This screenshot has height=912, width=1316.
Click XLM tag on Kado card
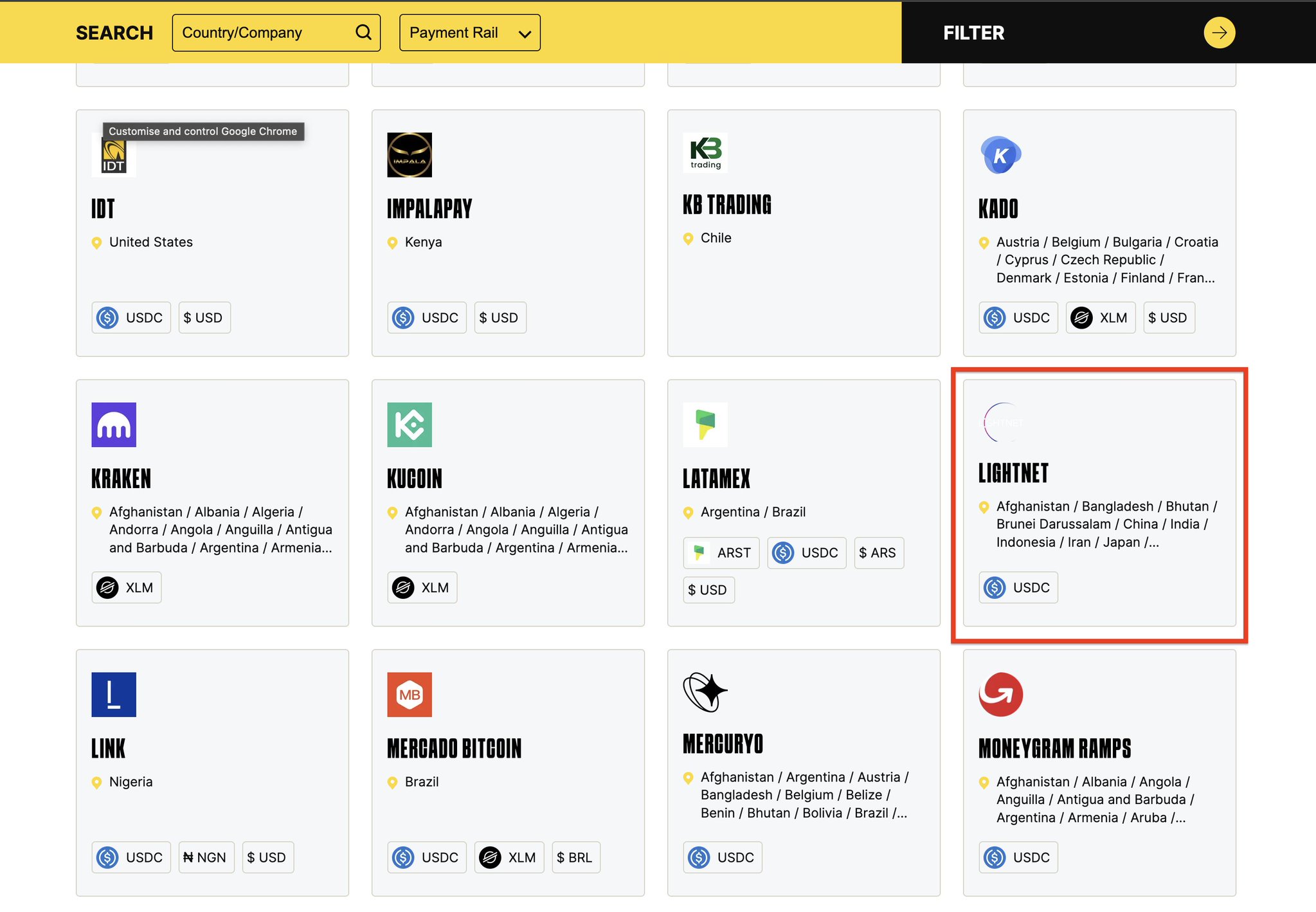coord(1100,318)
